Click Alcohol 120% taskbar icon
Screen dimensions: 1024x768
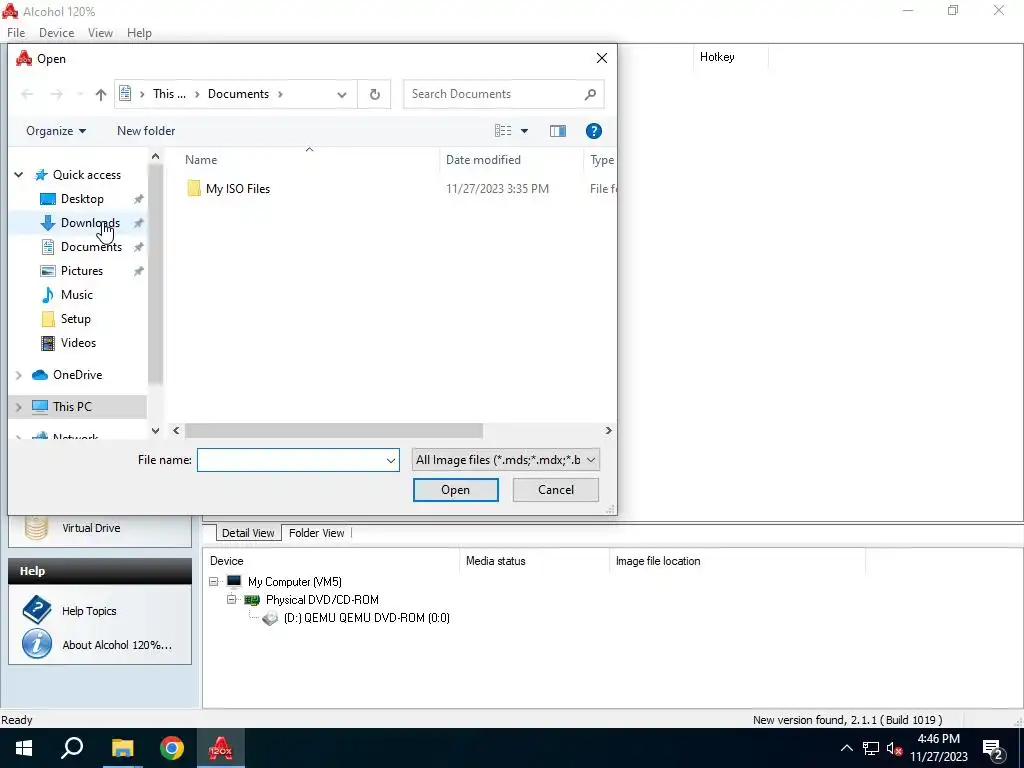tap(221, 748)
